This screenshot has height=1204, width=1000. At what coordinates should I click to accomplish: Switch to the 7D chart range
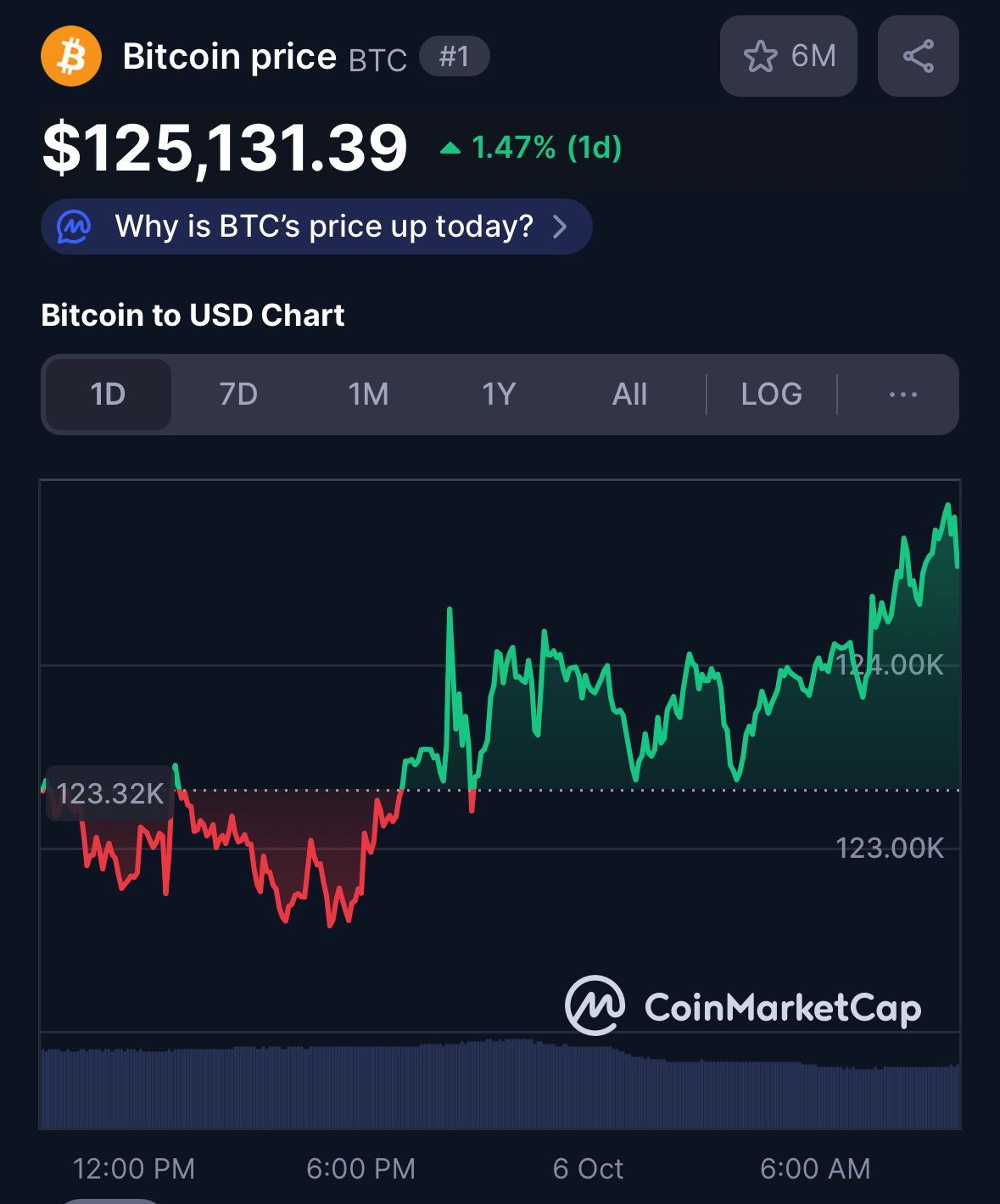pos(238,395)
